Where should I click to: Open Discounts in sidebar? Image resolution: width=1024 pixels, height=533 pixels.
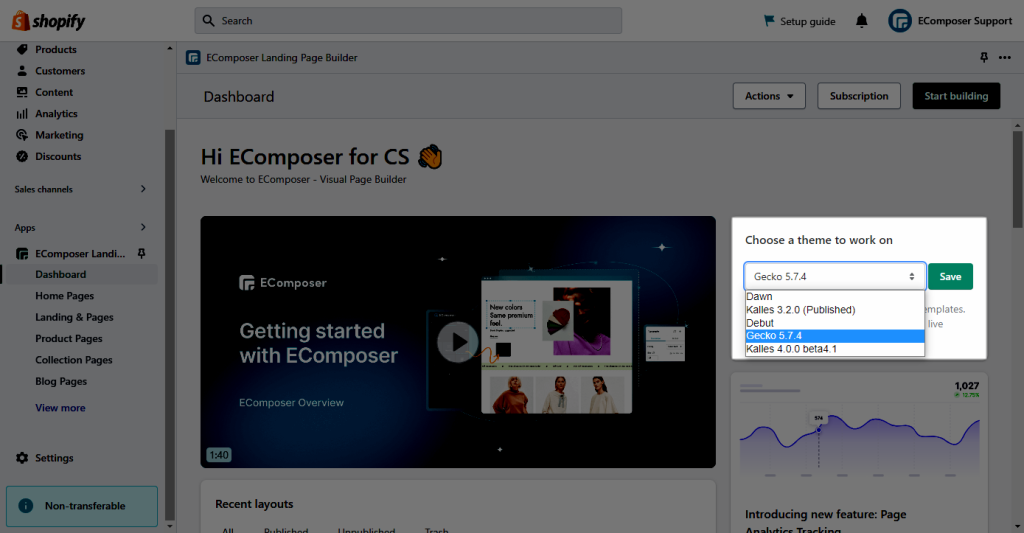[57, 157]
